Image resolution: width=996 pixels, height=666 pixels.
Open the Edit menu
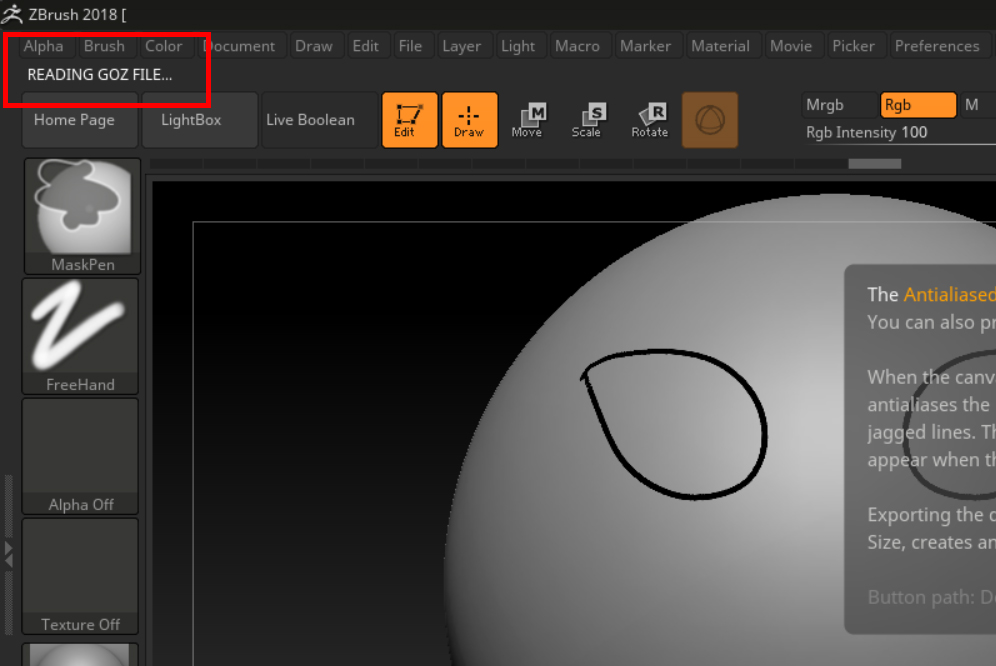click(x=365, y=46)
